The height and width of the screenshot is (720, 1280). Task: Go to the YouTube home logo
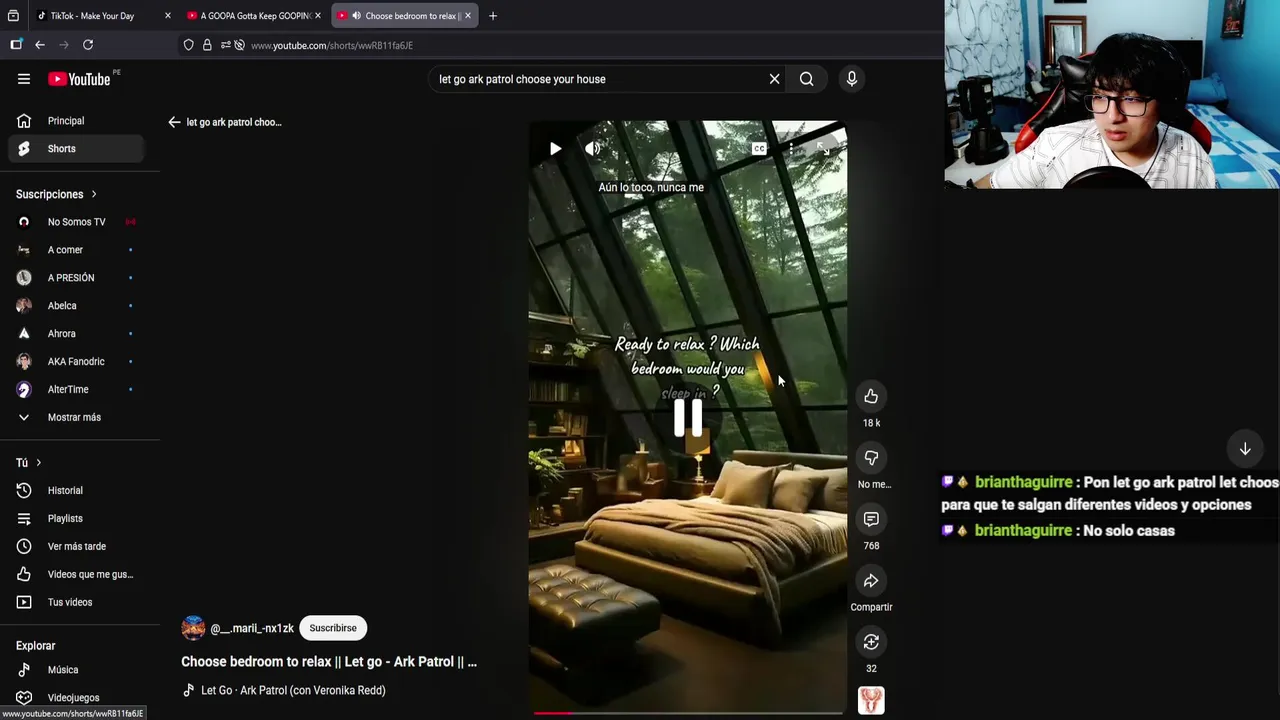[x=79, y=79]
